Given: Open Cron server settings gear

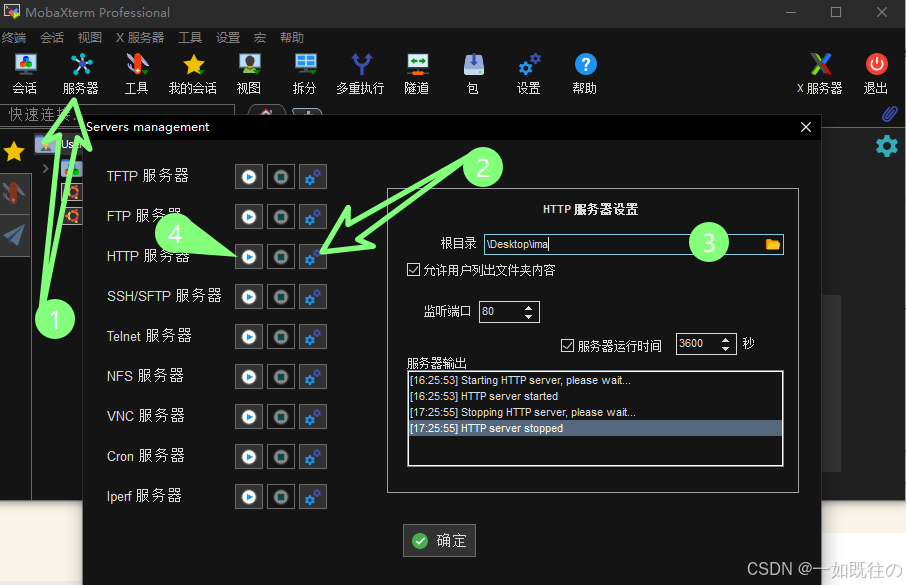Looking at the screenshot, I should 313,457.
